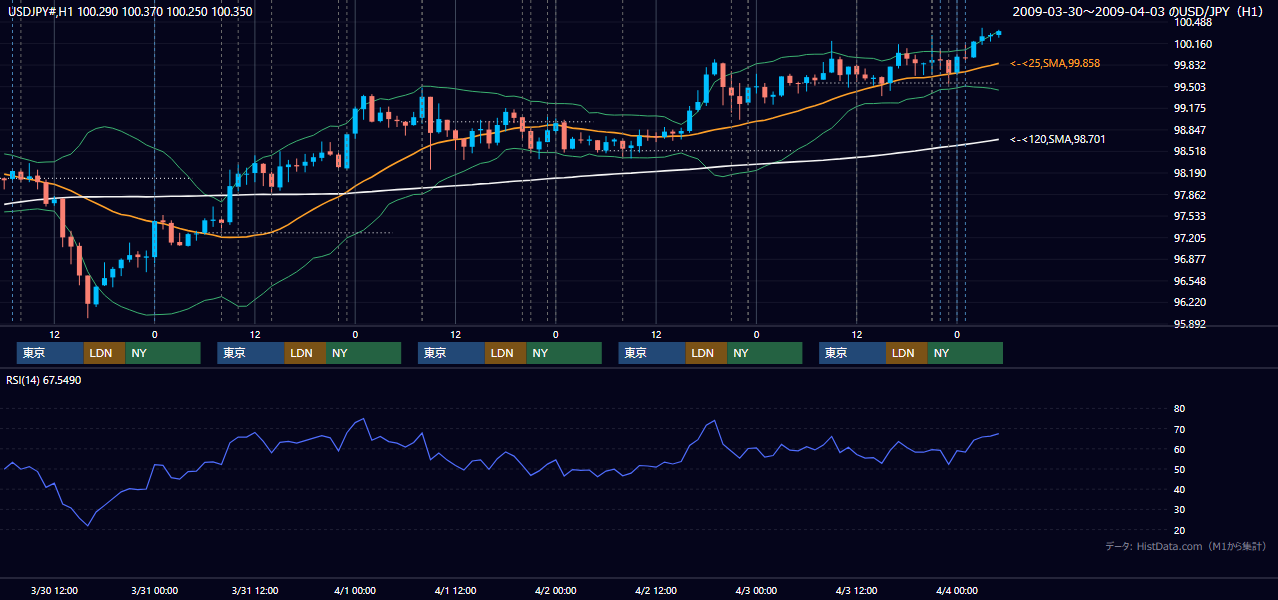Click RSI scale value 40
The height and width of the screenshot is (600, 1278).
[x=1179, y=489]
